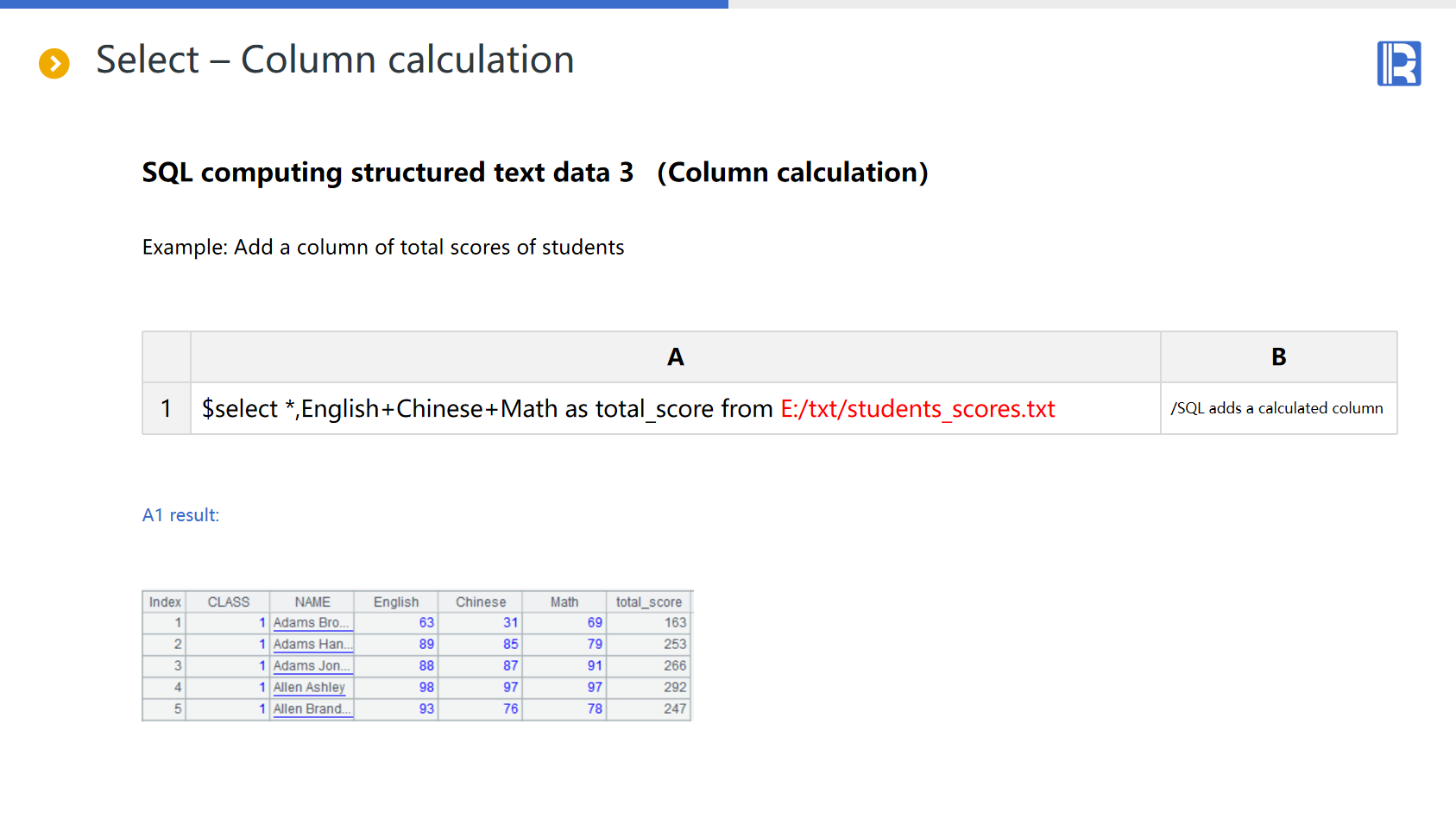Click the red students_scores.txt file path
This screenshot has width=1456, height=819.
pyautogui.click(x=917, y=408)
